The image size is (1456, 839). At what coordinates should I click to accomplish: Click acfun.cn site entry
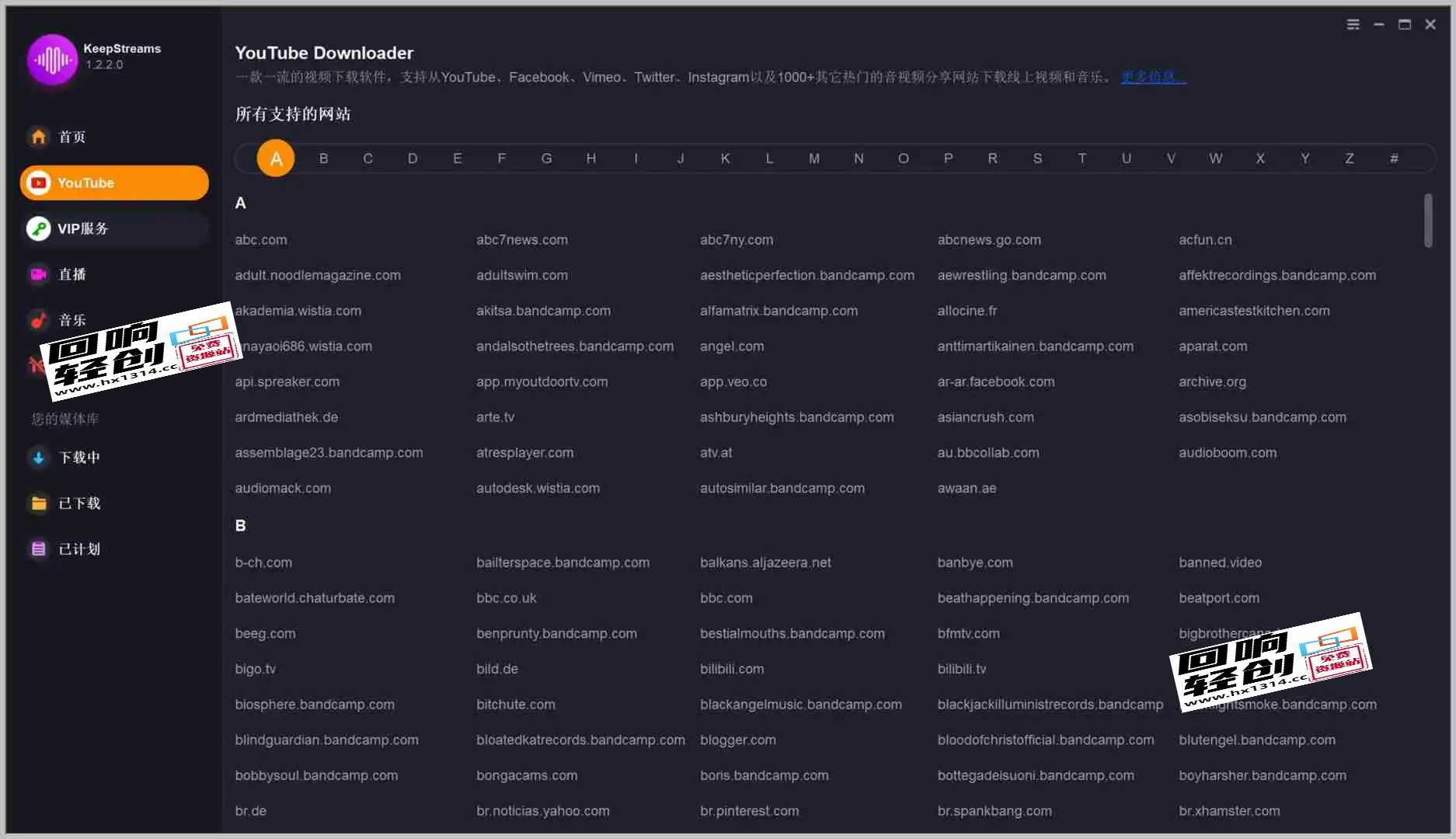coord(1205,240)
